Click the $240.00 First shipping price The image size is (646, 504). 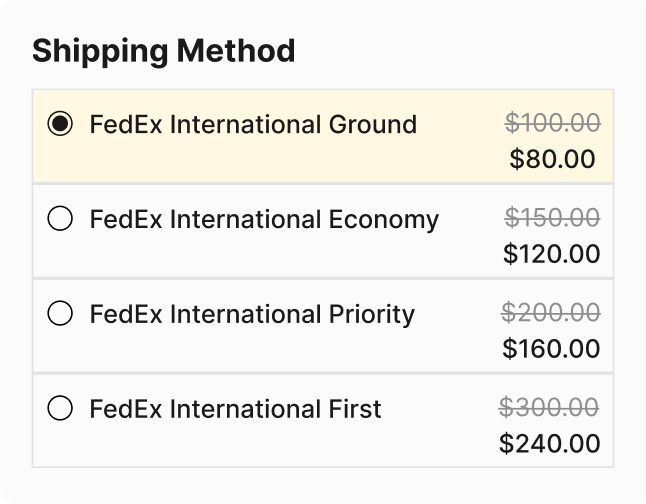pyautogui.click(x=550, y=444)
